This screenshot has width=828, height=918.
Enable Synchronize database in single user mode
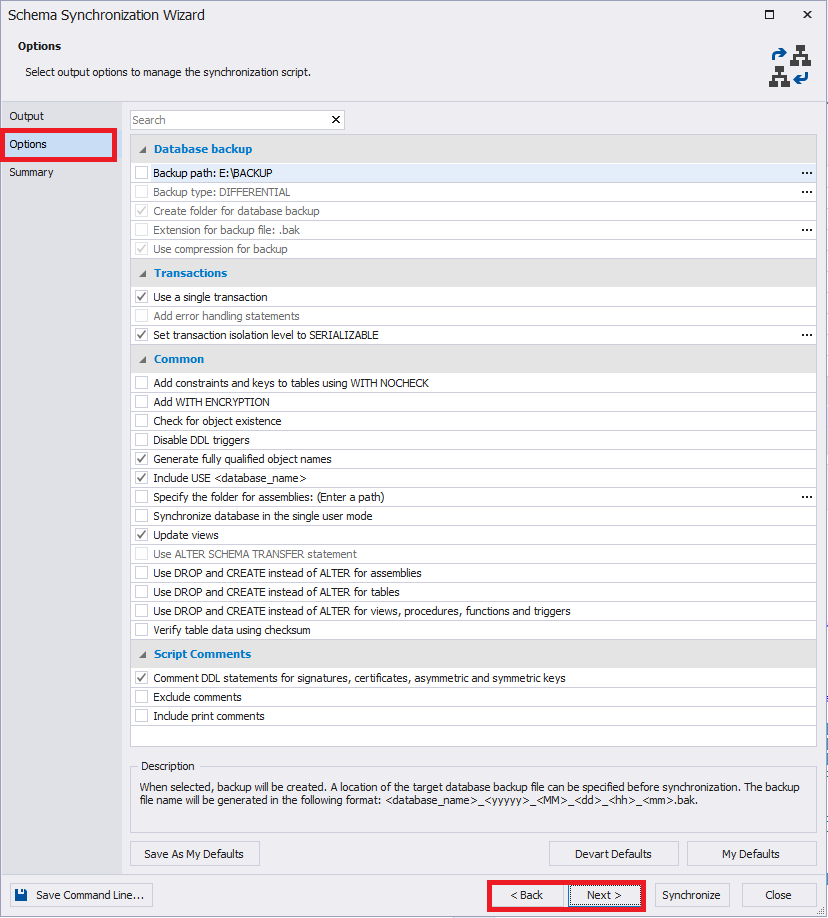141,516
